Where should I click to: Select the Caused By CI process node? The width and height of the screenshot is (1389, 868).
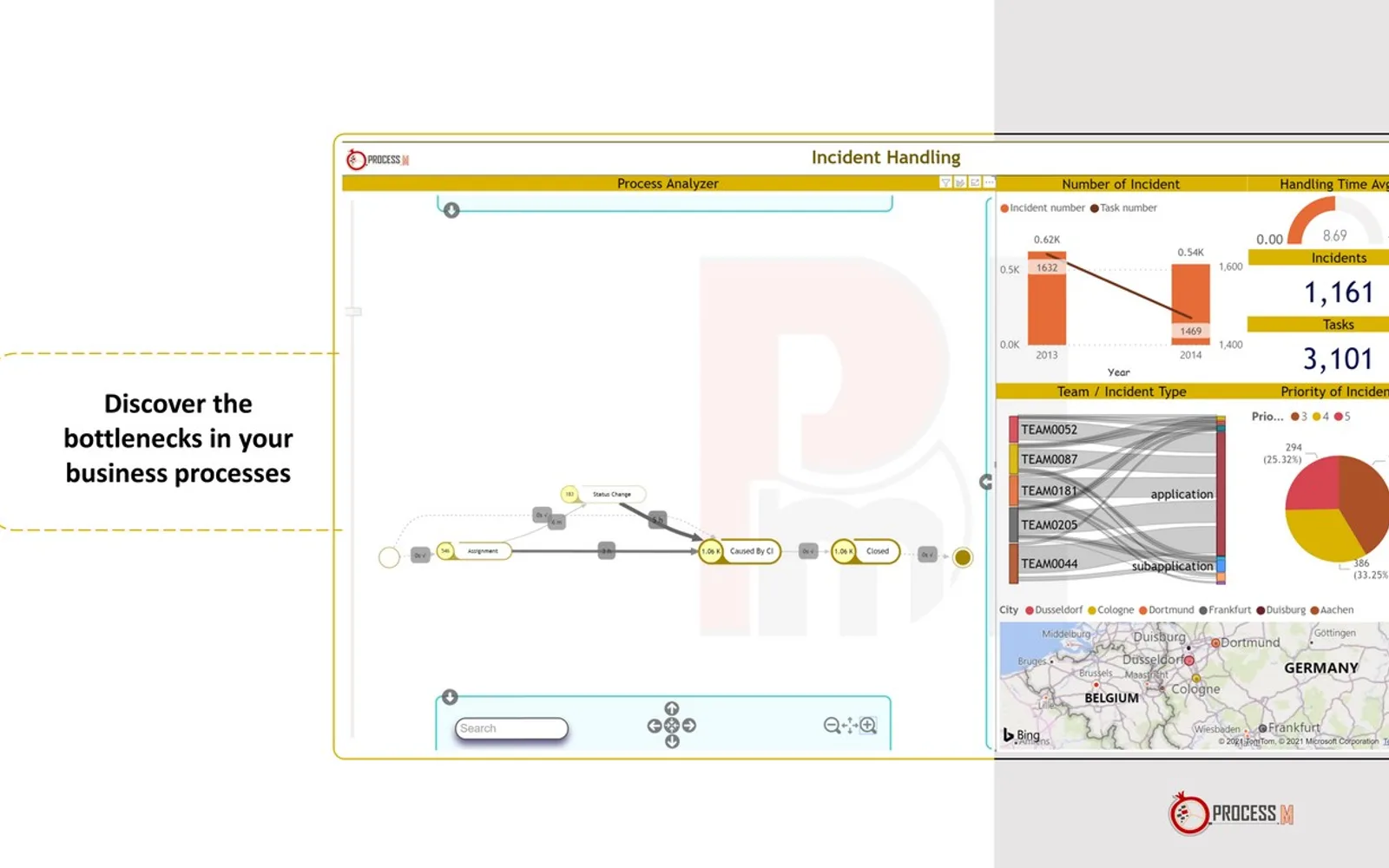click(x=741, y=551)
